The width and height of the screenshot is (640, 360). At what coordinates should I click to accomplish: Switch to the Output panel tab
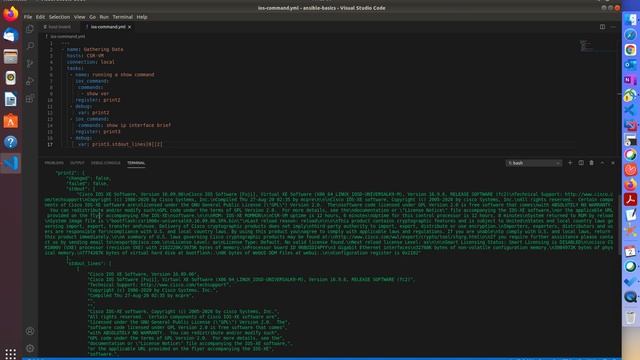point(77,163)
